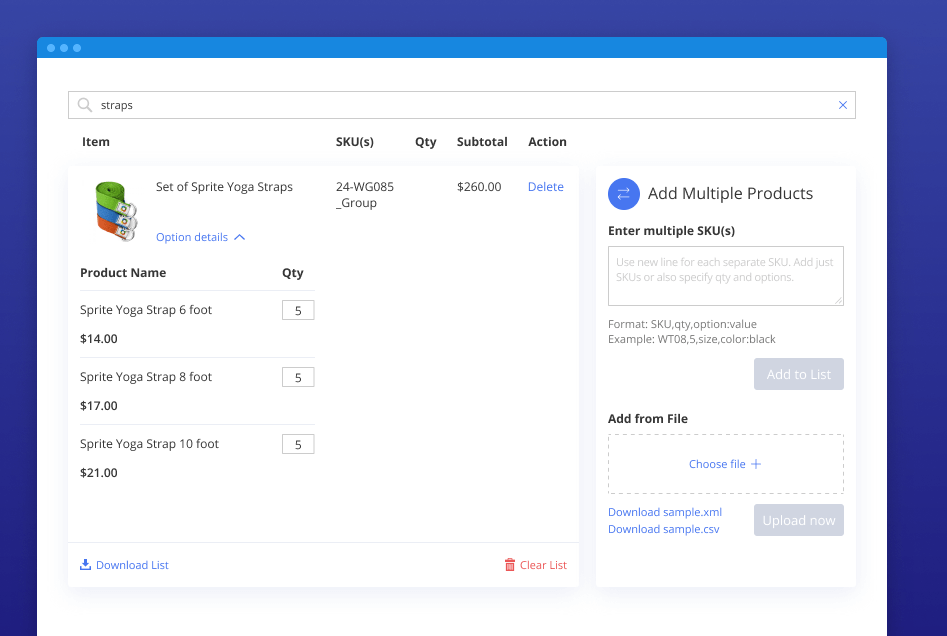The height and width of the screenshot is (636, 947).
Task: Click the download icon beside Download List
Action: 85,565
